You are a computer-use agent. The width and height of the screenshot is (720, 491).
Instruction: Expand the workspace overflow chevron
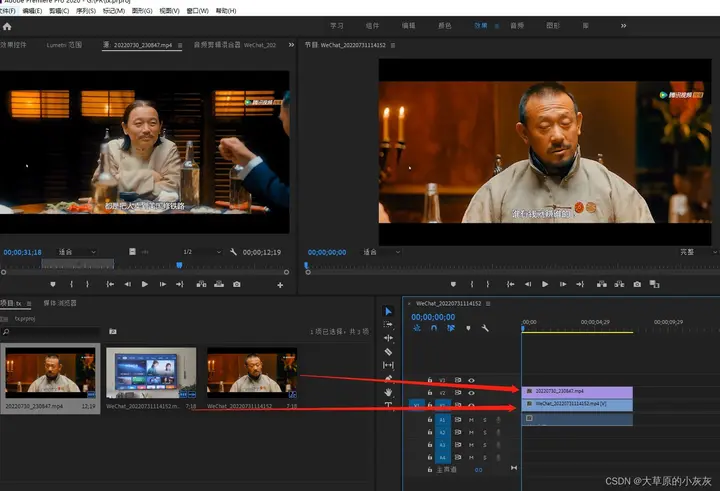pos(624,26)
